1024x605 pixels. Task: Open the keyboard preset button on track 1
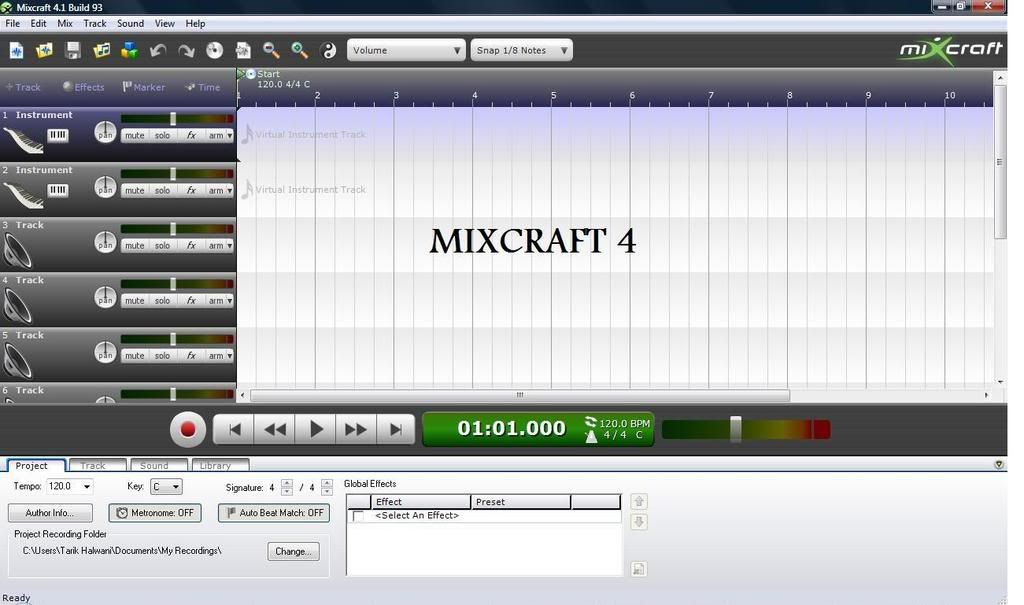(57, 135)
